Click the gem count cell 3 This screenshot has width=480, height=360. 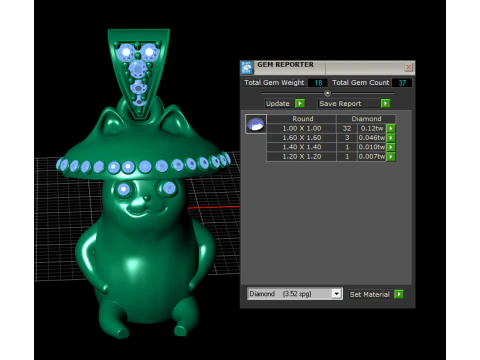[x=347, y=138]
